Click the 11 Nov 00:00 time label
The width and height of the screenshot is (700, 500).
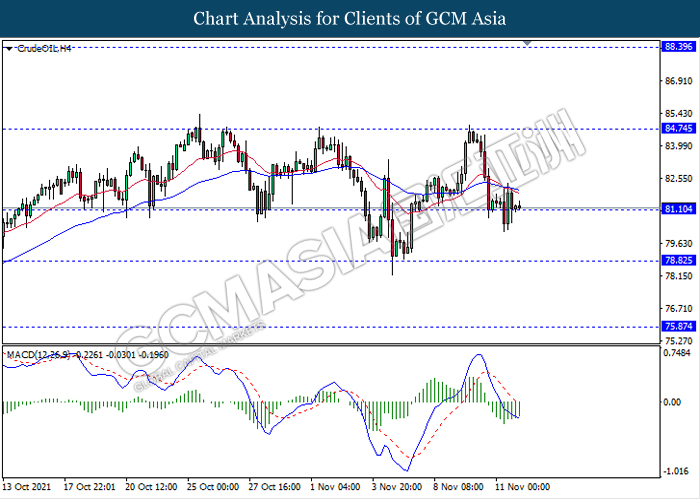click(522, 487)
